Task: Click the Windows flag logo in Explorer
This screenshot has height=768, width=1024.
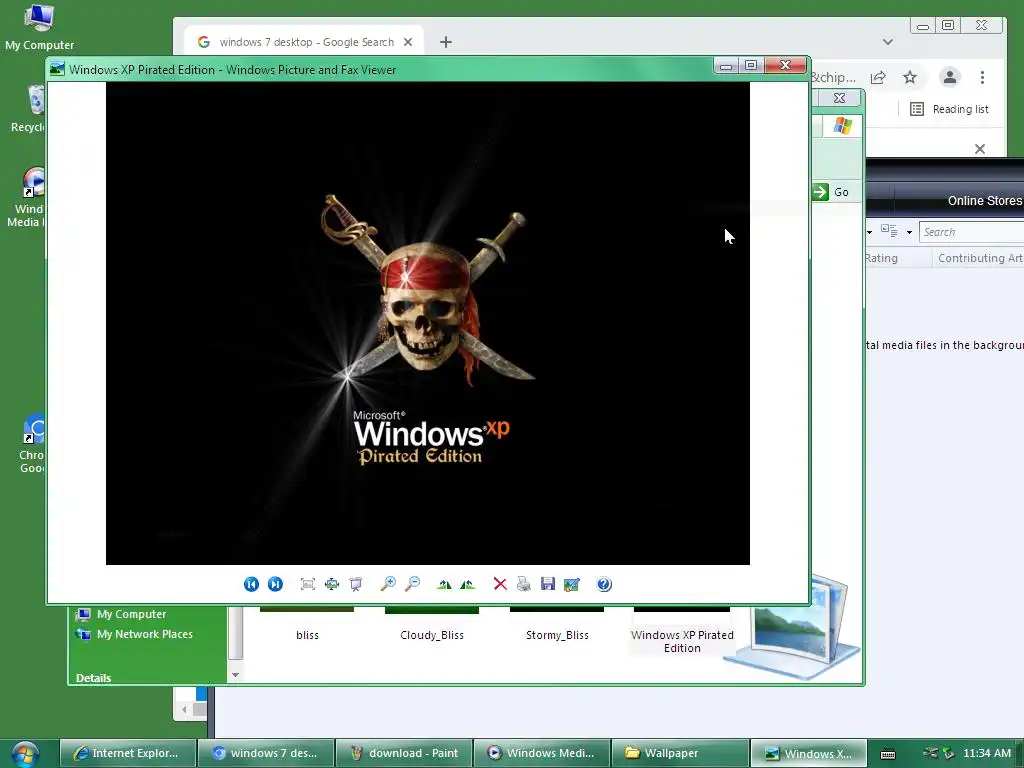Action: click(x=842, y=125)
